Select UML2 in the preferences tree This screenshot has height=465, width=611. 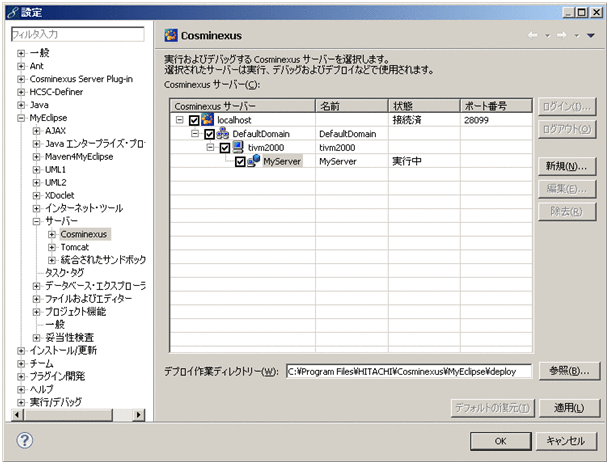(56, 182)
